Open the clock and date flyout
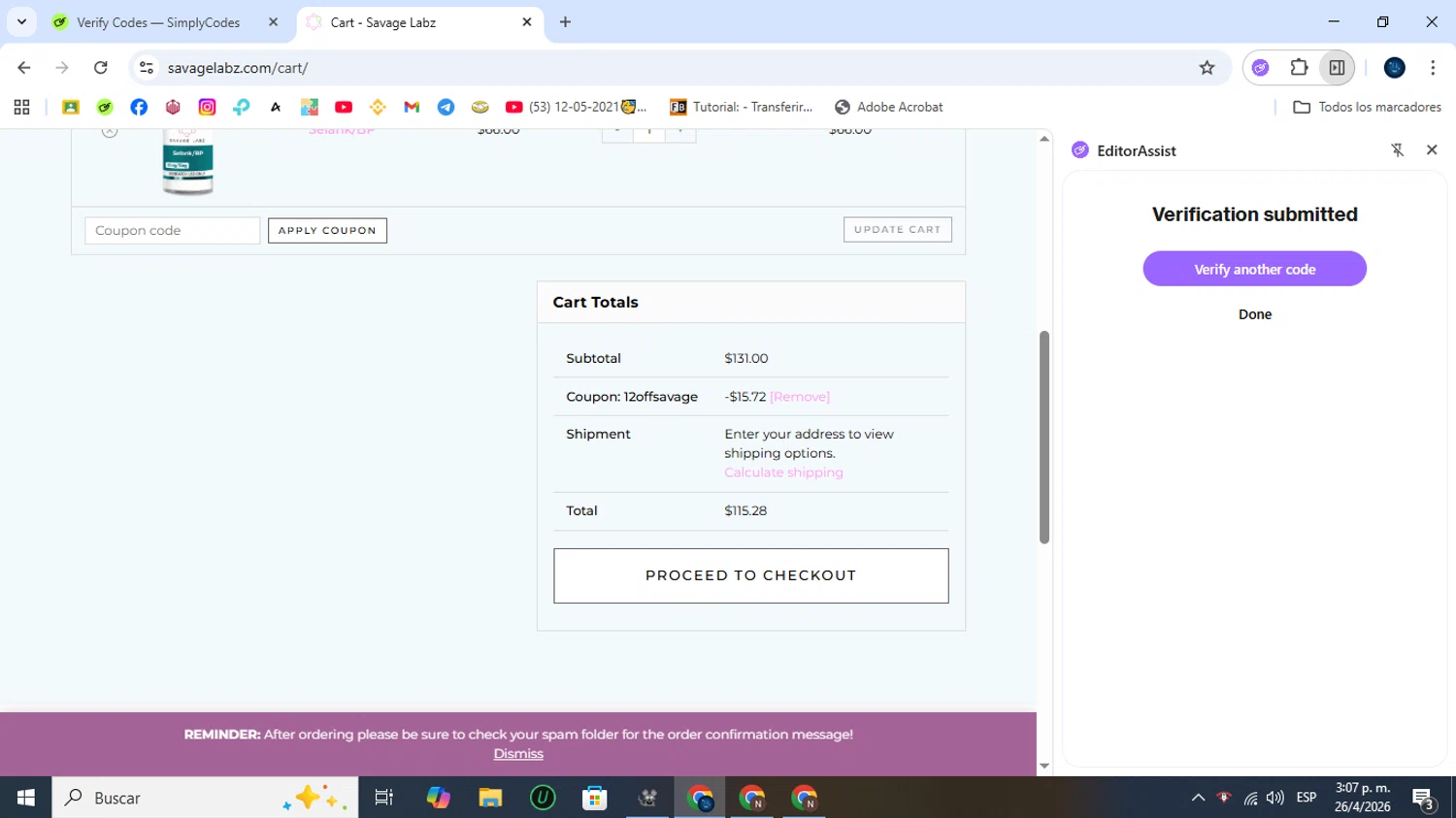Screen dimensions: 1456x818 [1363, 798]
